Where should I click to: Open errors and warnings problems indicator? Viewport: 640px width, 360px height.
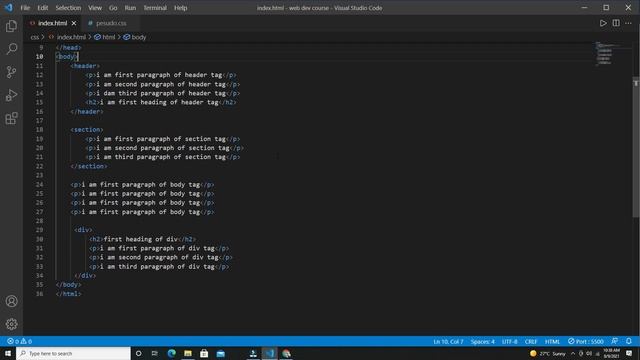(x=19, y=341)
